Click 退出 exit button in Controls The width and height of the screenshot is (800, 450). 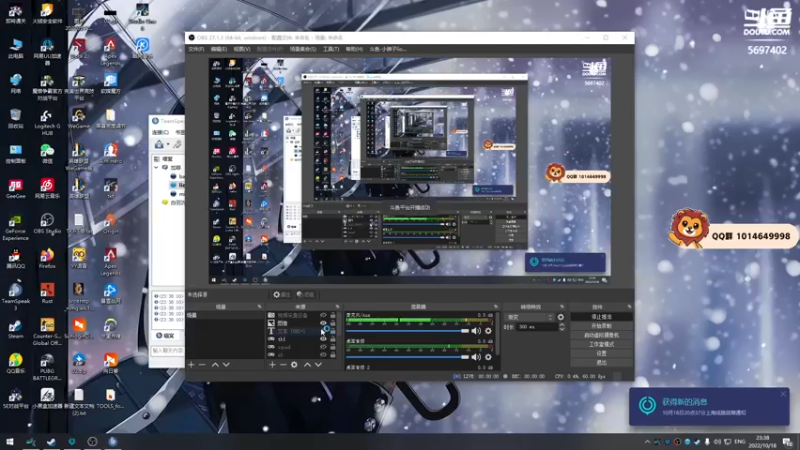pyautogui.click(x=601, y=363)
